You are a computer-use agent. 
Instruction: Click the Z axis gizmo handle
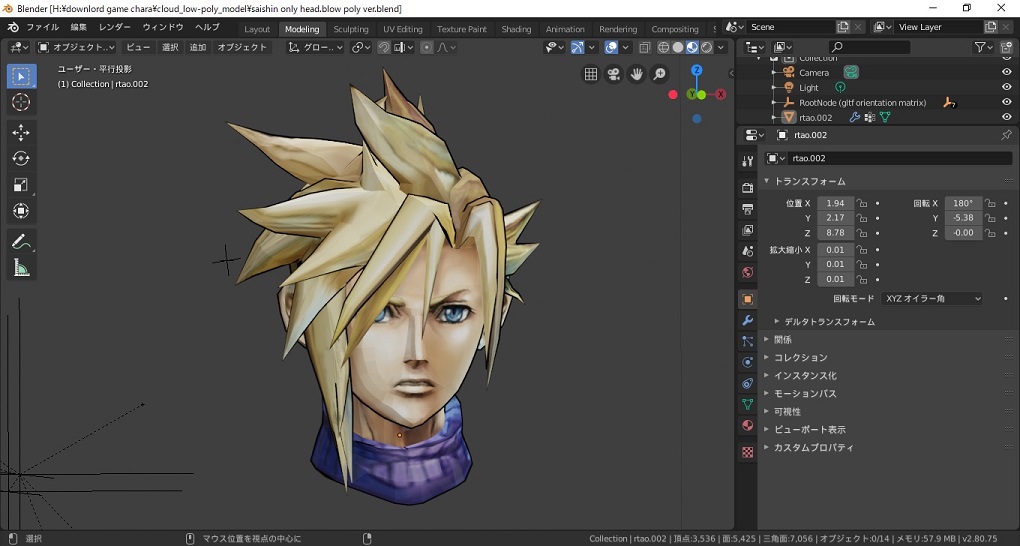(697, 70)
